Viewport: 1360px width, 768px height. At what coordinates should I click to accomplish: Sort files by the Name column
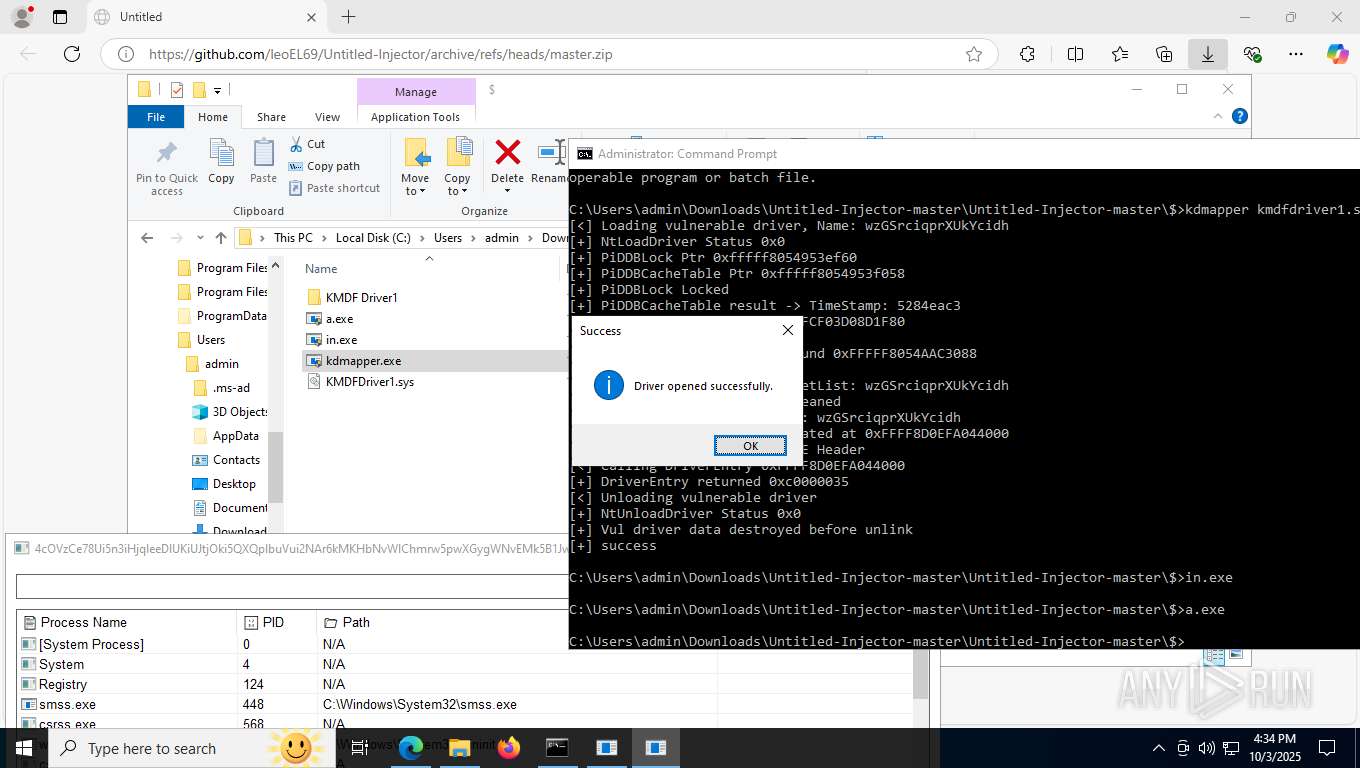coord(321,269)
